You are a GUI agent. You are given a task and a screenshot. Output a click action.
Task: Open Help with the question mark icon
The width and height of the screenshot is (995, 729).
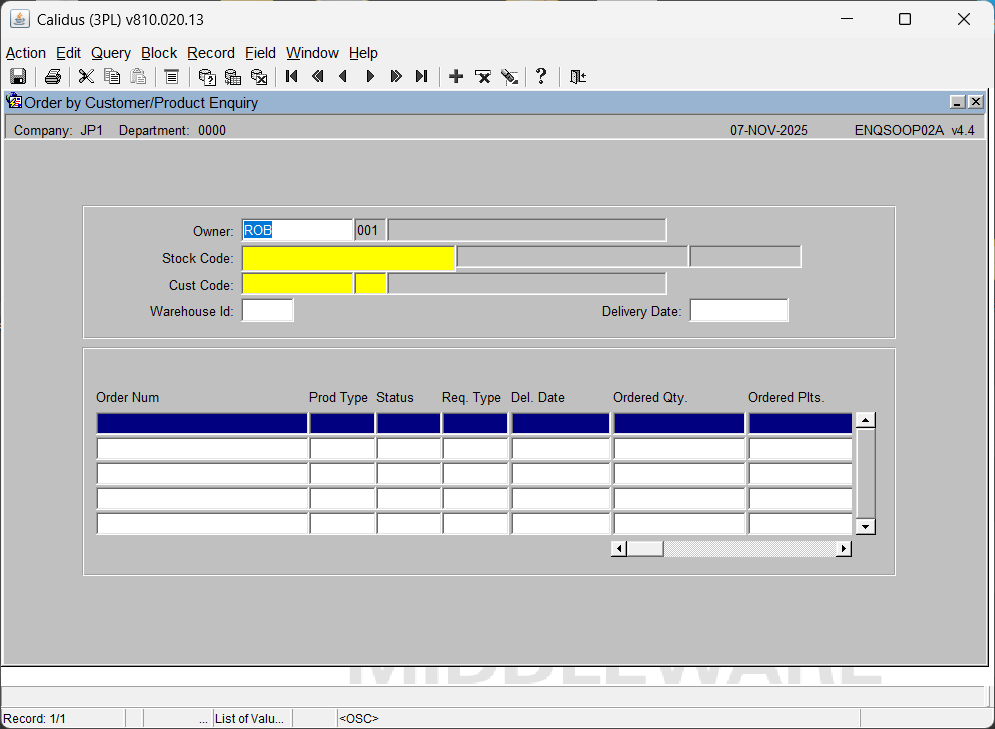pos(541,77)
